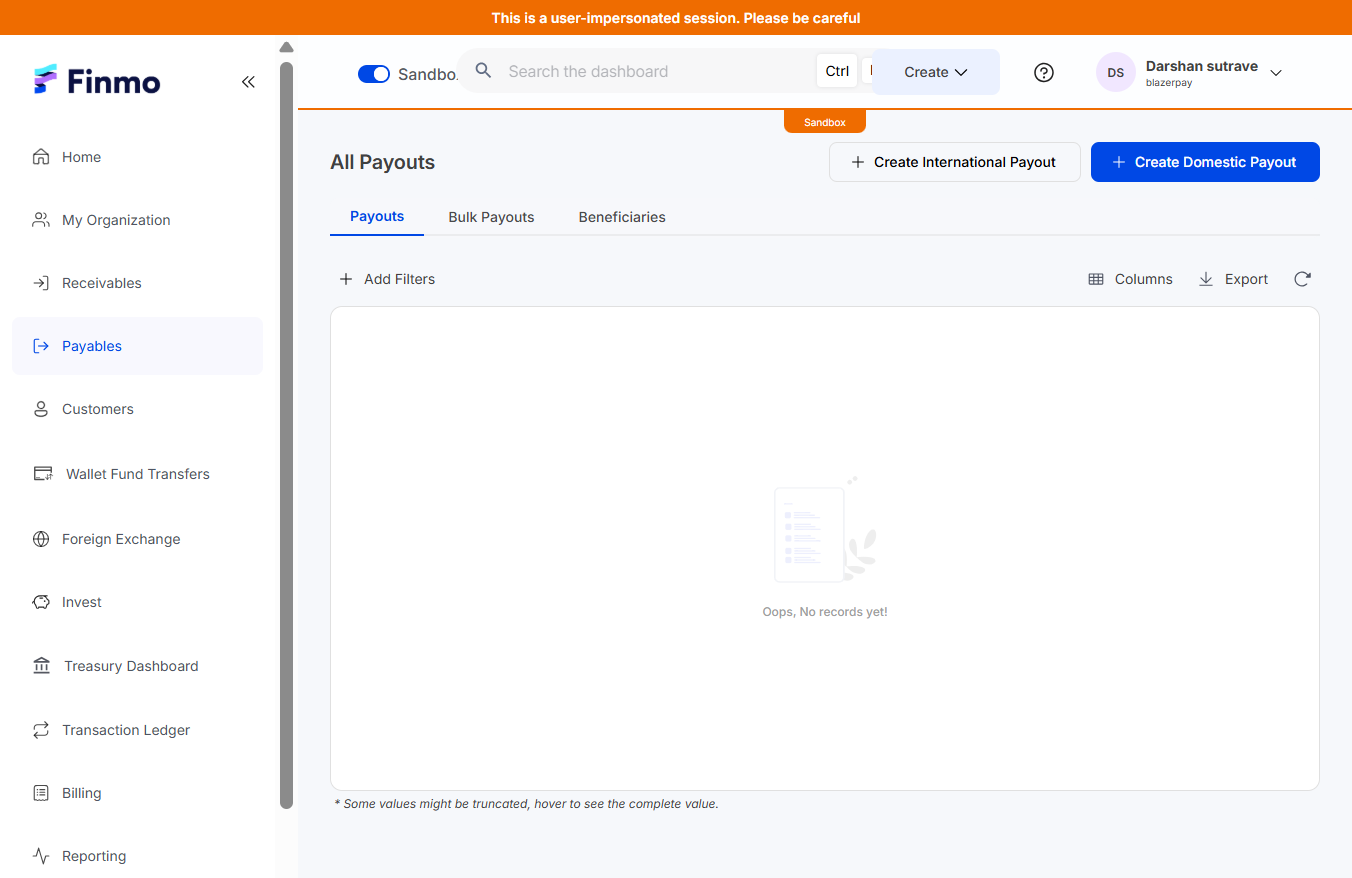Click Create Domestic Payout button
This screenshot has width=1352, height=878.
coord(1205,162)
